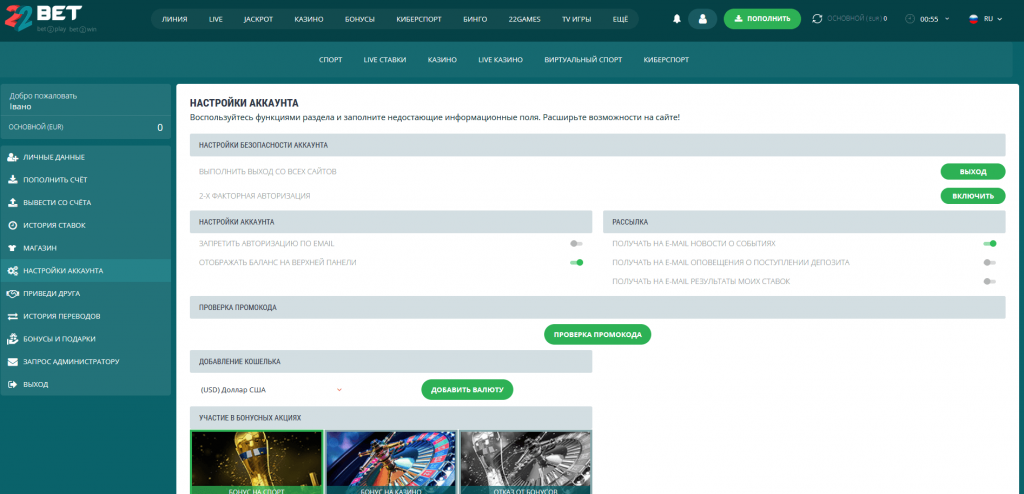
Task: Click the Личные данные sidebar icon
Action: (x=12, y=157)
